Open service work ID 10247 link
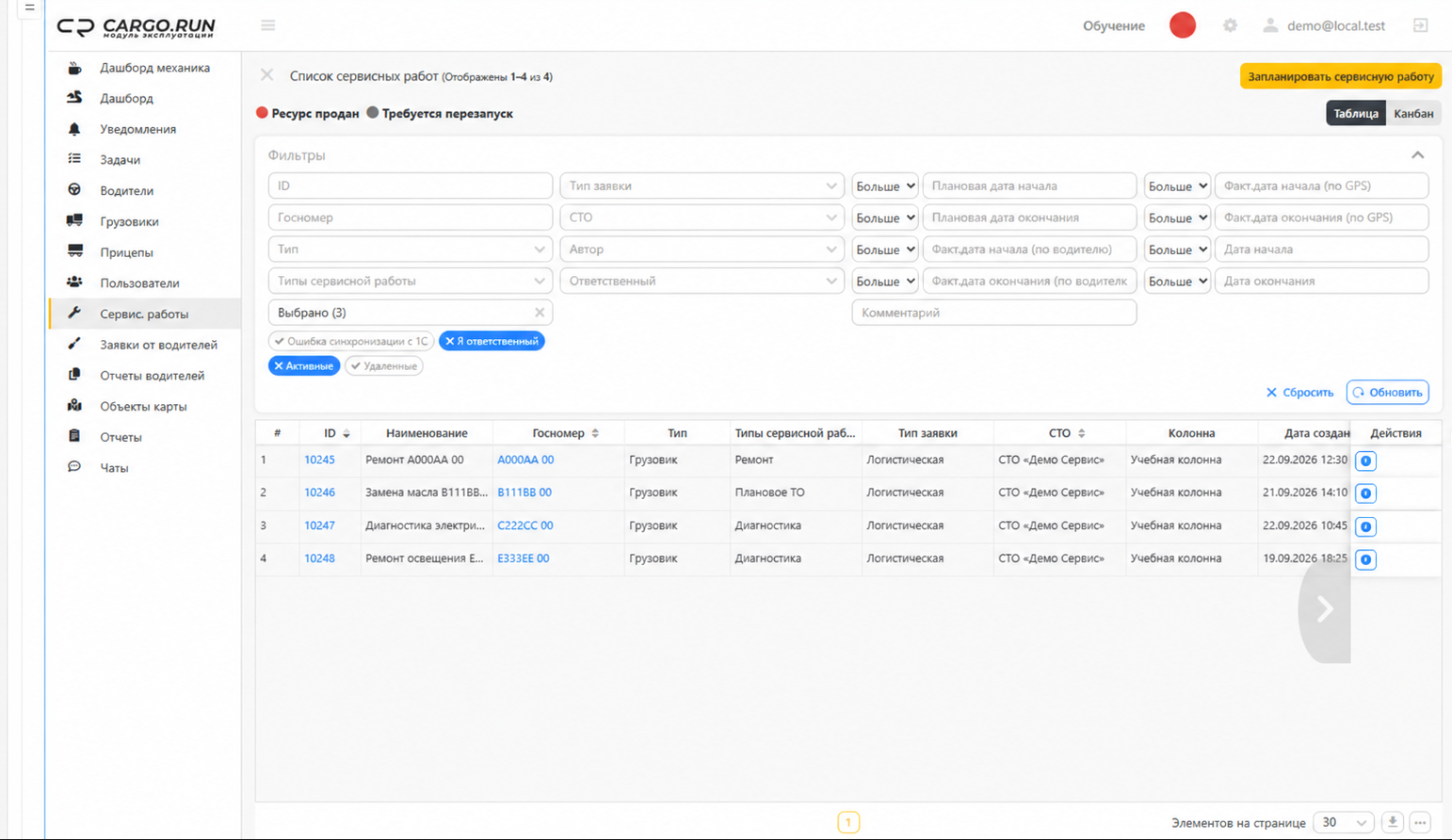 point(319,525)
